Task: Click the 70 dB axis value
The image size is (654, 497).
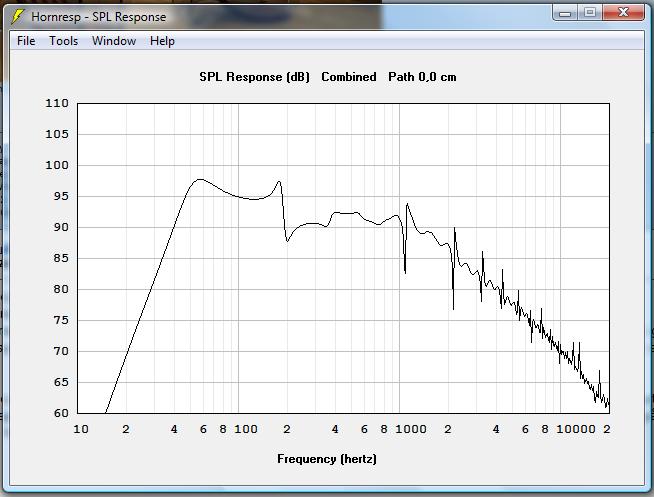Action: click(61, 351)
